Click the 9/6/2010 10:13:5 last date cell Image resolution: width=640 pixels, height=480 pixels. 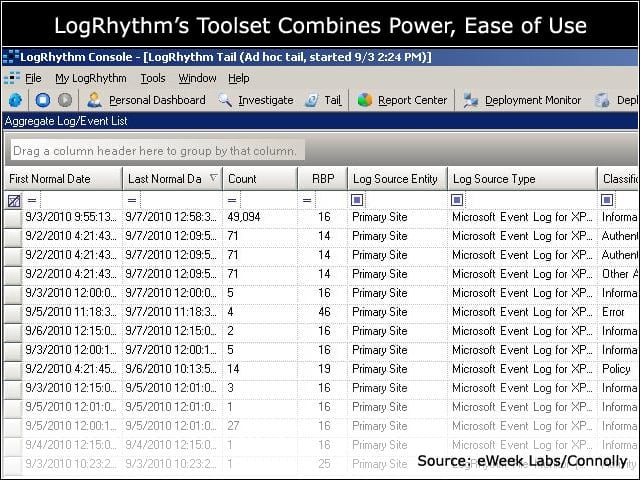point(171,369)
